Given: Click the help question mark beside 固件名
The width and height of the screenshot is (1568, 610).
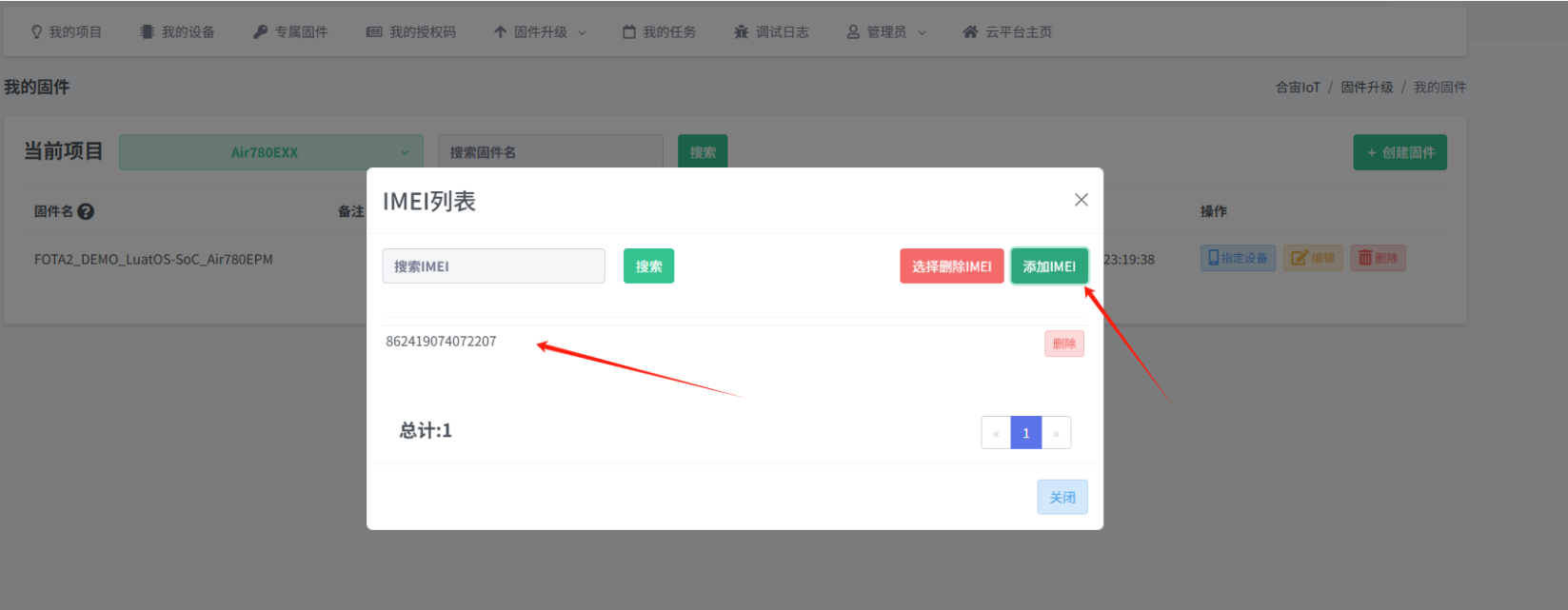Looking at the screenshot, I should pyautogui.click(x=86, y=212).
